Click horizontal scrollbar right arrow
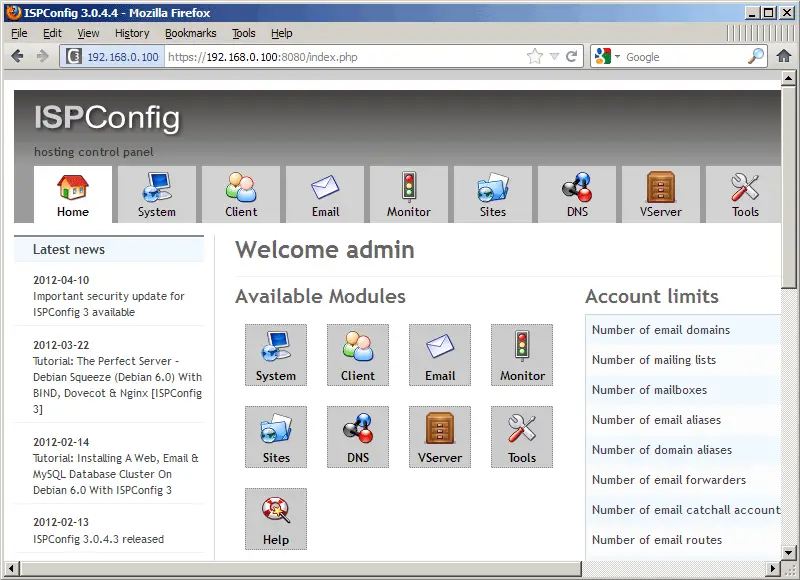 772,568
